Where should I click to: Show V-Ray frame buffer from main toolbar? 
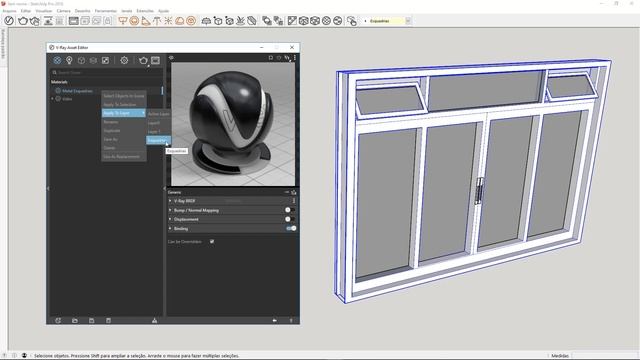click(x=73, y=20)
